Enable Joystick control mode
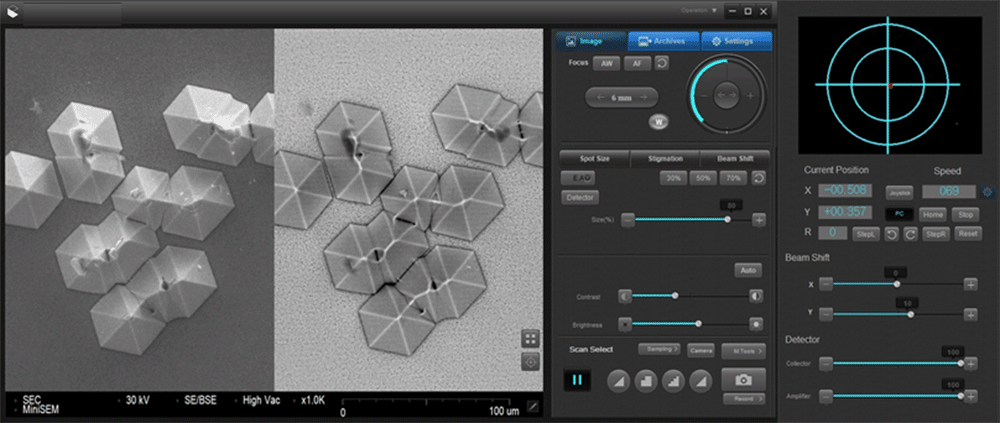This screenshot has height=423, width=1000. click(x=900, y=191)
